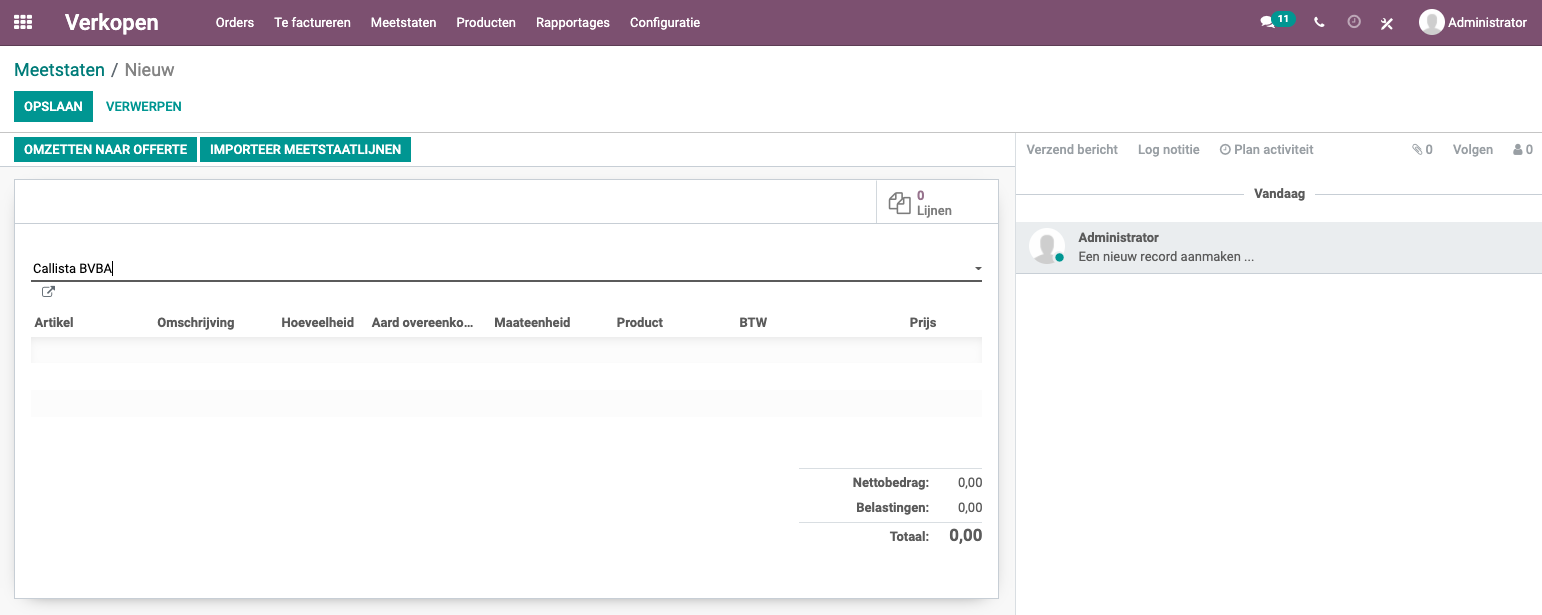Image resolution: width=1542 pixels, height=615 pixels.
Task: Click Omzetten naar offerte button
Action: tap(105, 149)
